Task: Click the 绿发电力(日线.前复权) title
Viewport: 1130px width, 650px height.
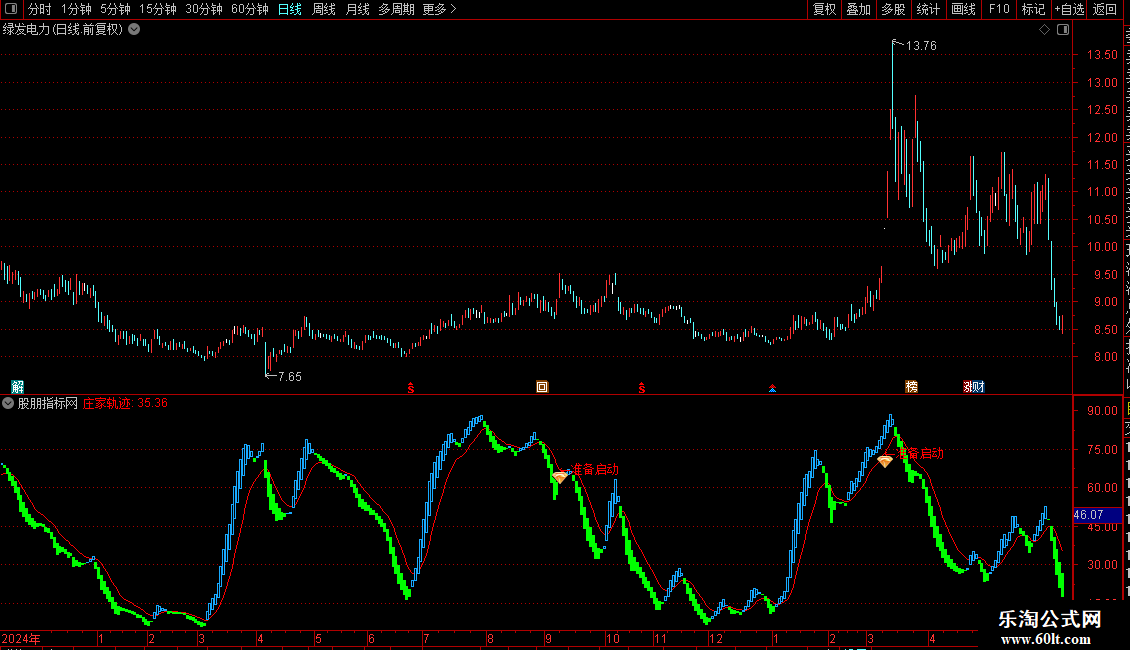Action: tap(63, 30)
